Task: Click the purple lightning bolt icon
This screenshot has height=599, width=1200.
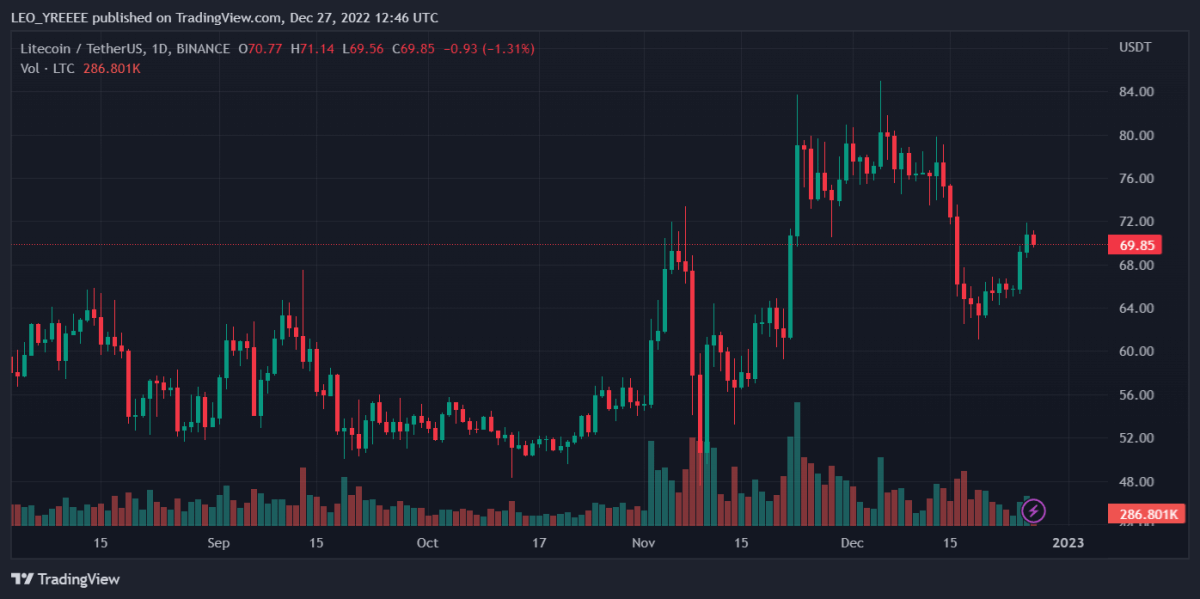Action: [1034, 511]
